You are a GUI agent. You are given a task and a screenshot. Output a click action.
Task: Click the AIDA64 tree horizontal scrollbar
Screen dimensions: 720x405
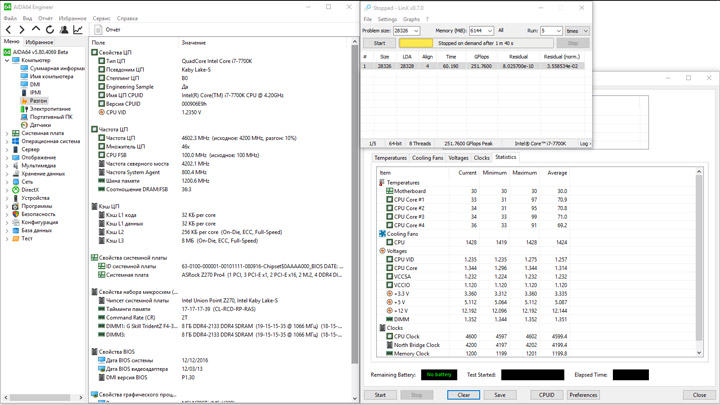coord(41,397)
